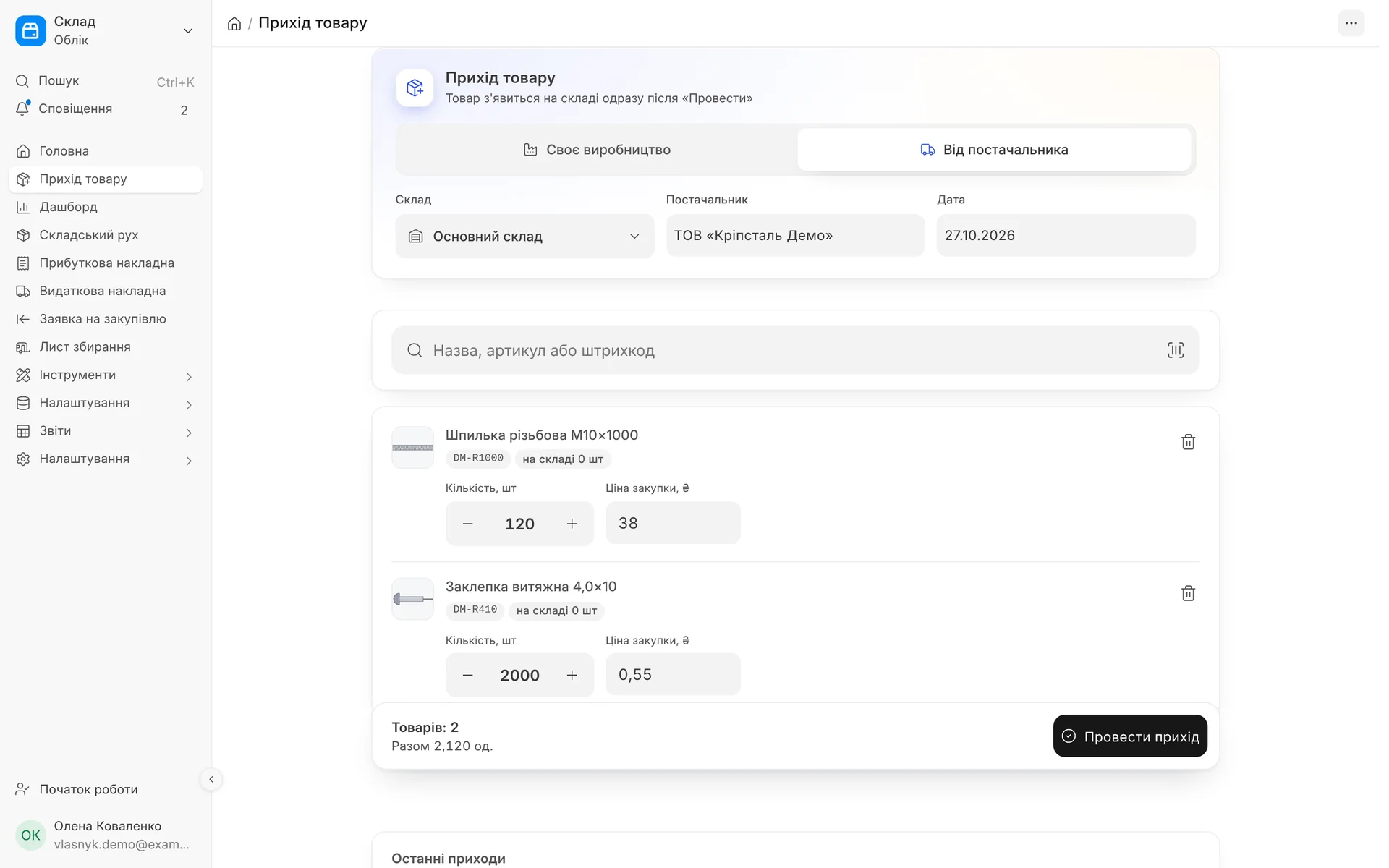This screenshot has width=1389, height=868.
Task: Collapse sidebar with the arrow handle
Action: tap(211, 779)
